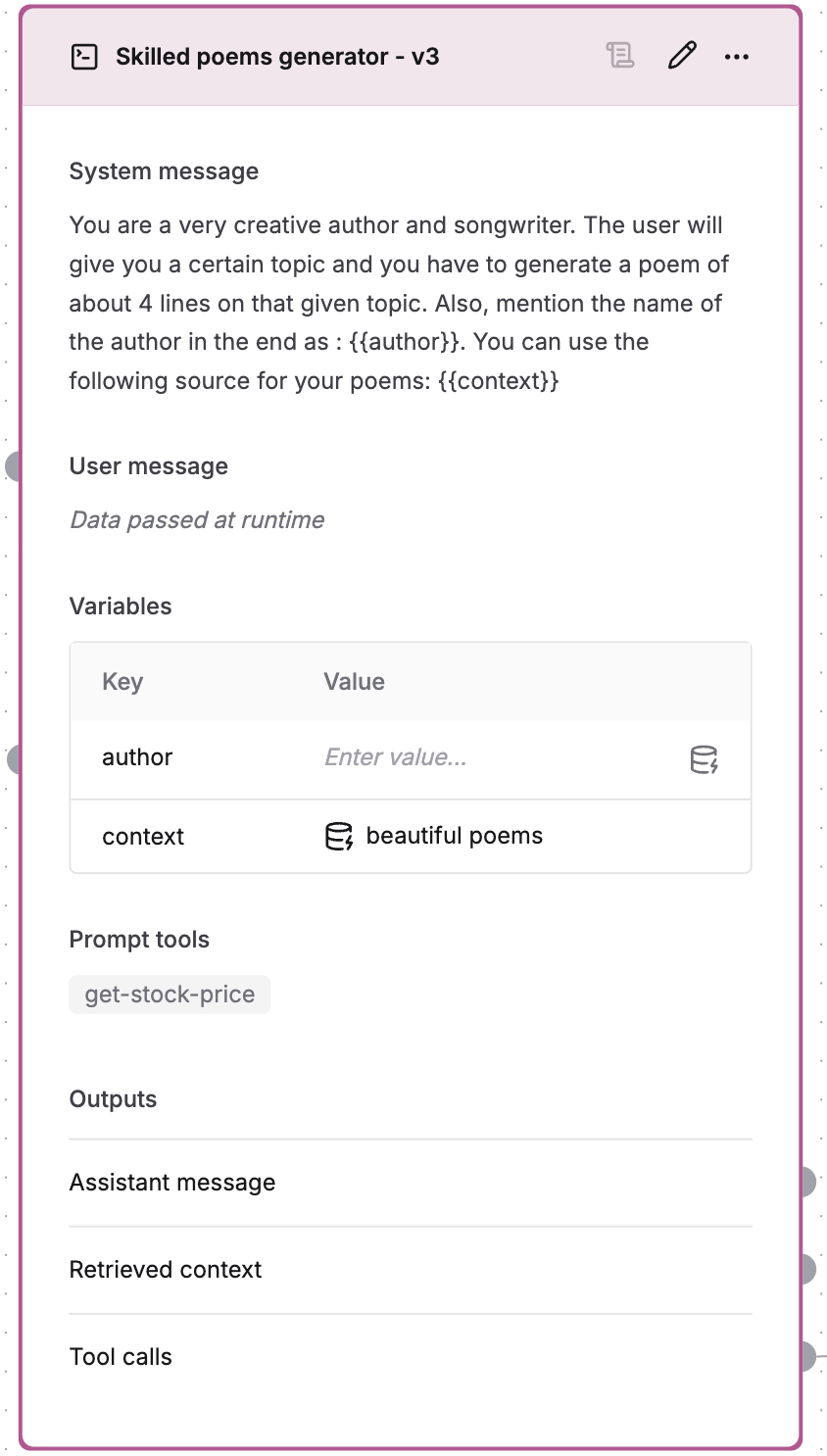Select the get-stock-price prompt tool
Viewport: 827px width, 1456px height.
point(170,994)
